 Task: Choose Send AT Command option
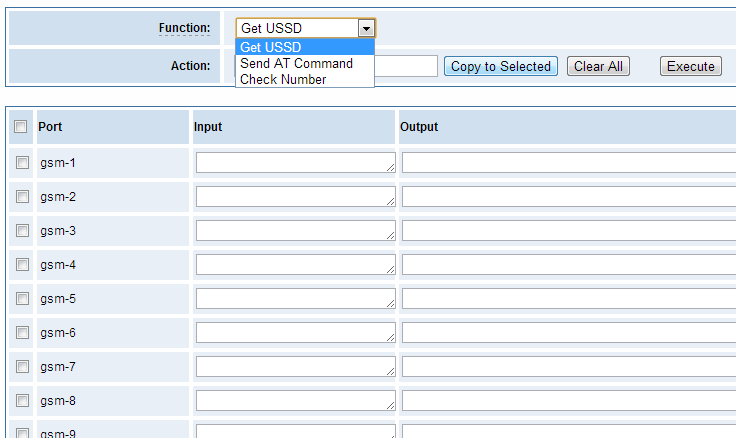[305, 63]
